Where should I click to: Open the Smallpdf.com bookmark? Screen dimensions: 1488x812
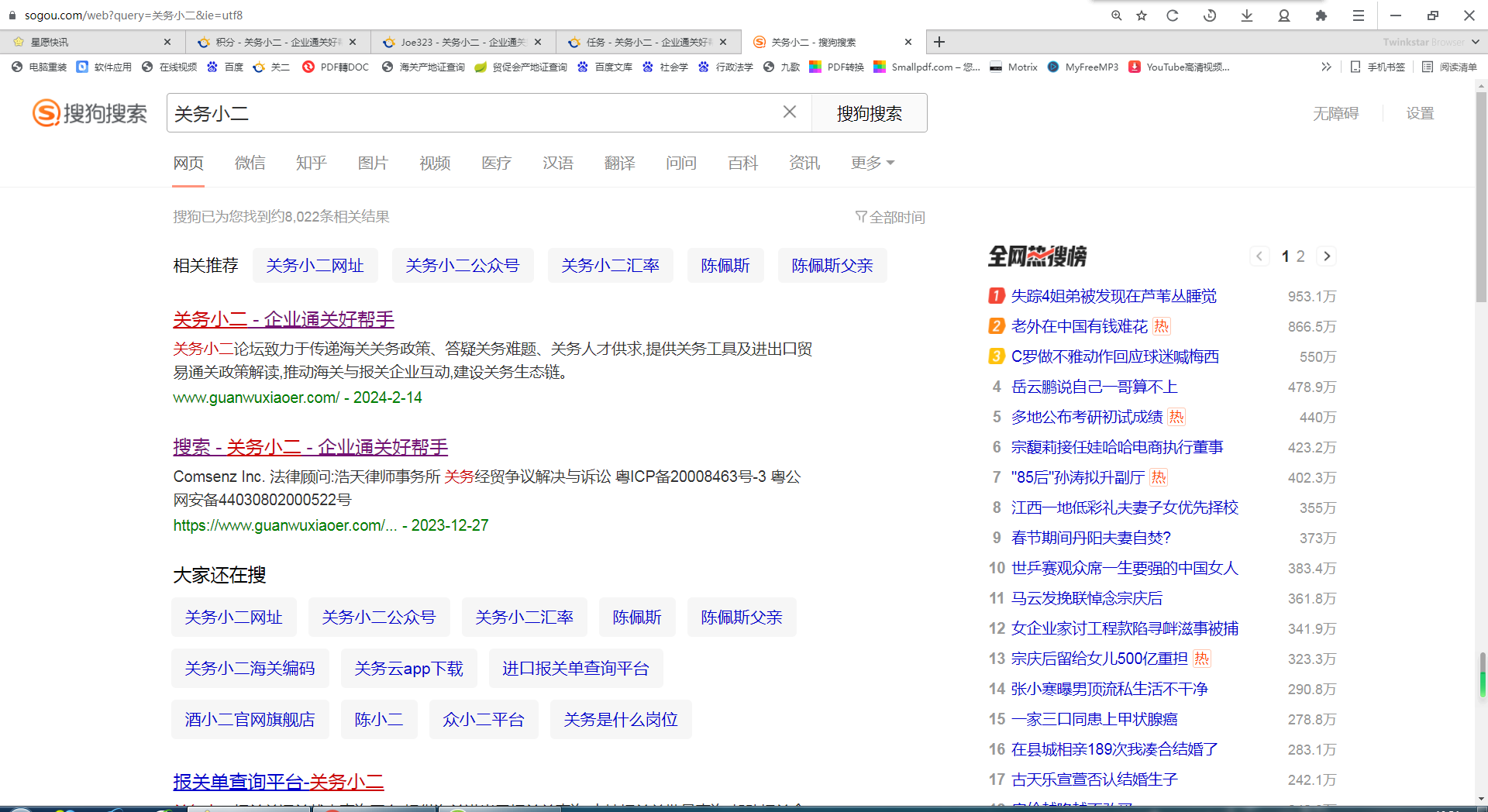pyautogui.click(x=927, y=67)
